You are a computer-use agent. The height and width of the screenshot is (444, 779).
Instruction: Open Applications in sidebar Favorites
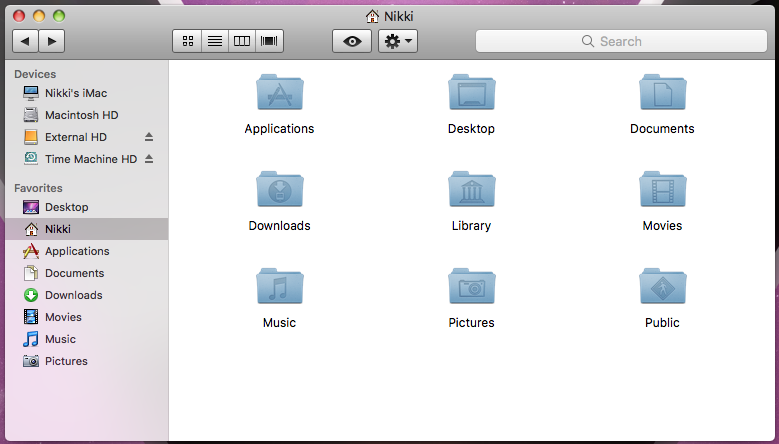[x=87, y=251]
